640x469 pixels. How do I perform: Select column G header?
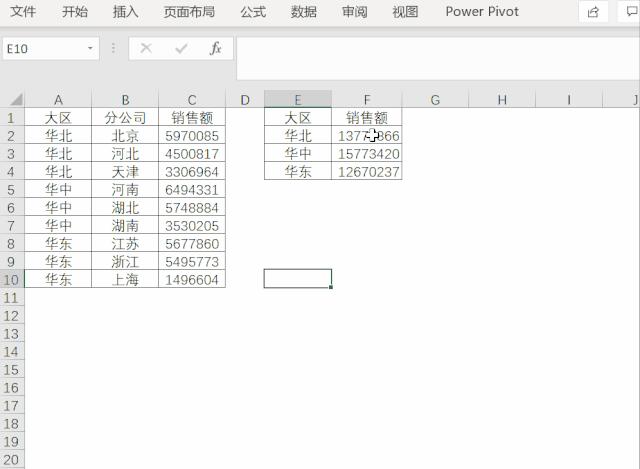(x=436, y=100)
